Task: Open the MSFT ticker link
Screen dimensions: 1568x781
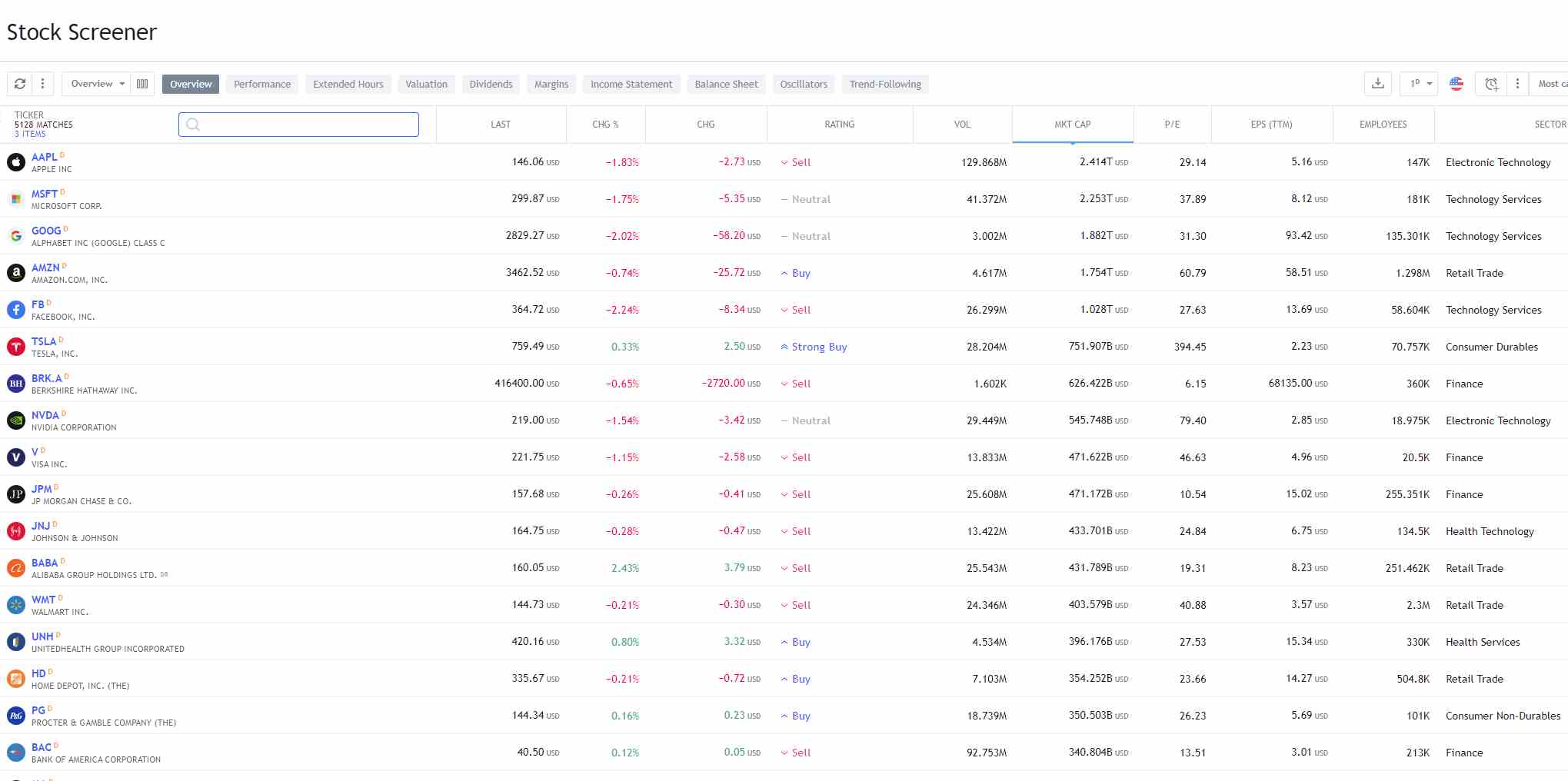Action: coord(45,194)
